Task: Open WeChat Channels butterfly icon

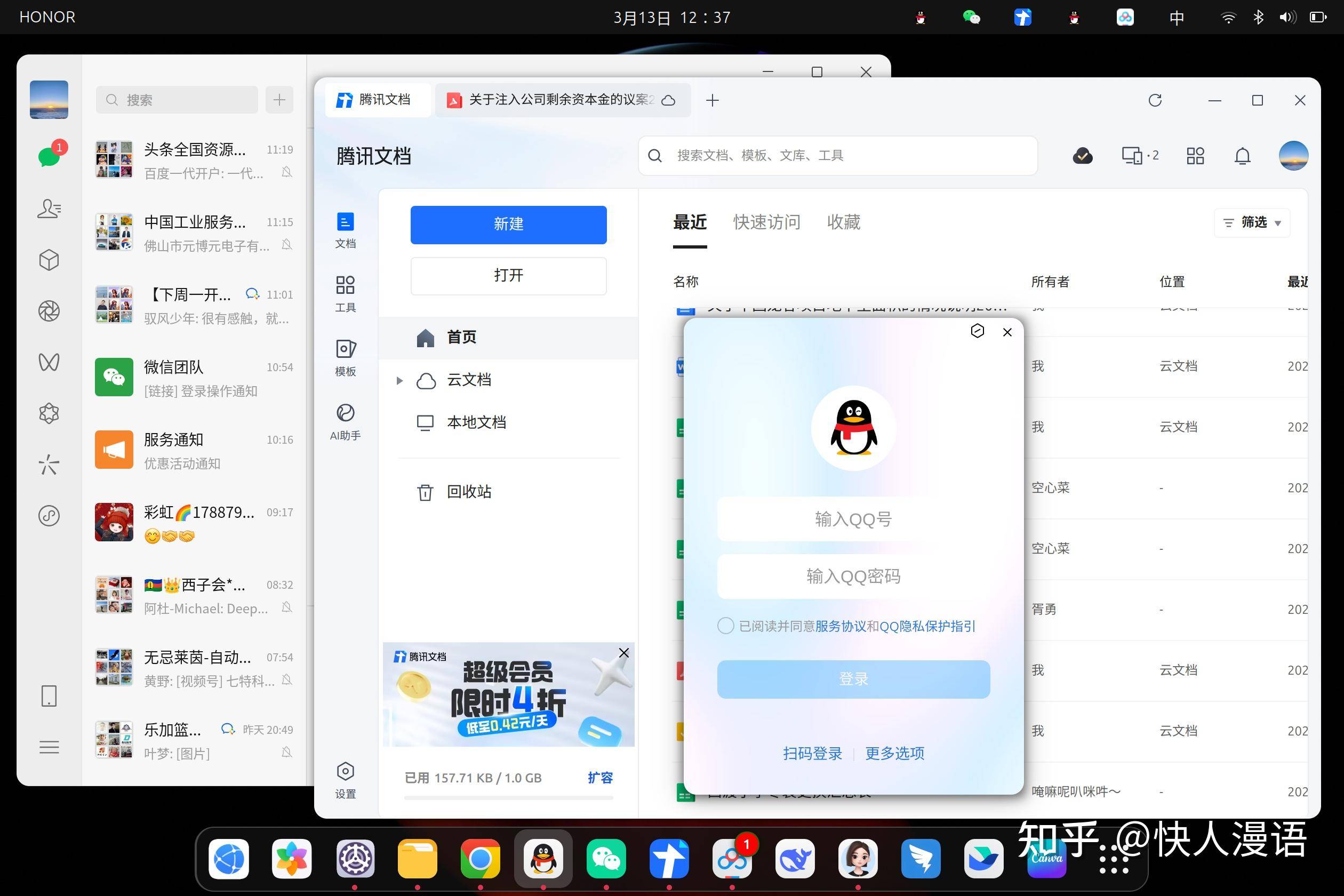Action: click(x=49, y=362)
